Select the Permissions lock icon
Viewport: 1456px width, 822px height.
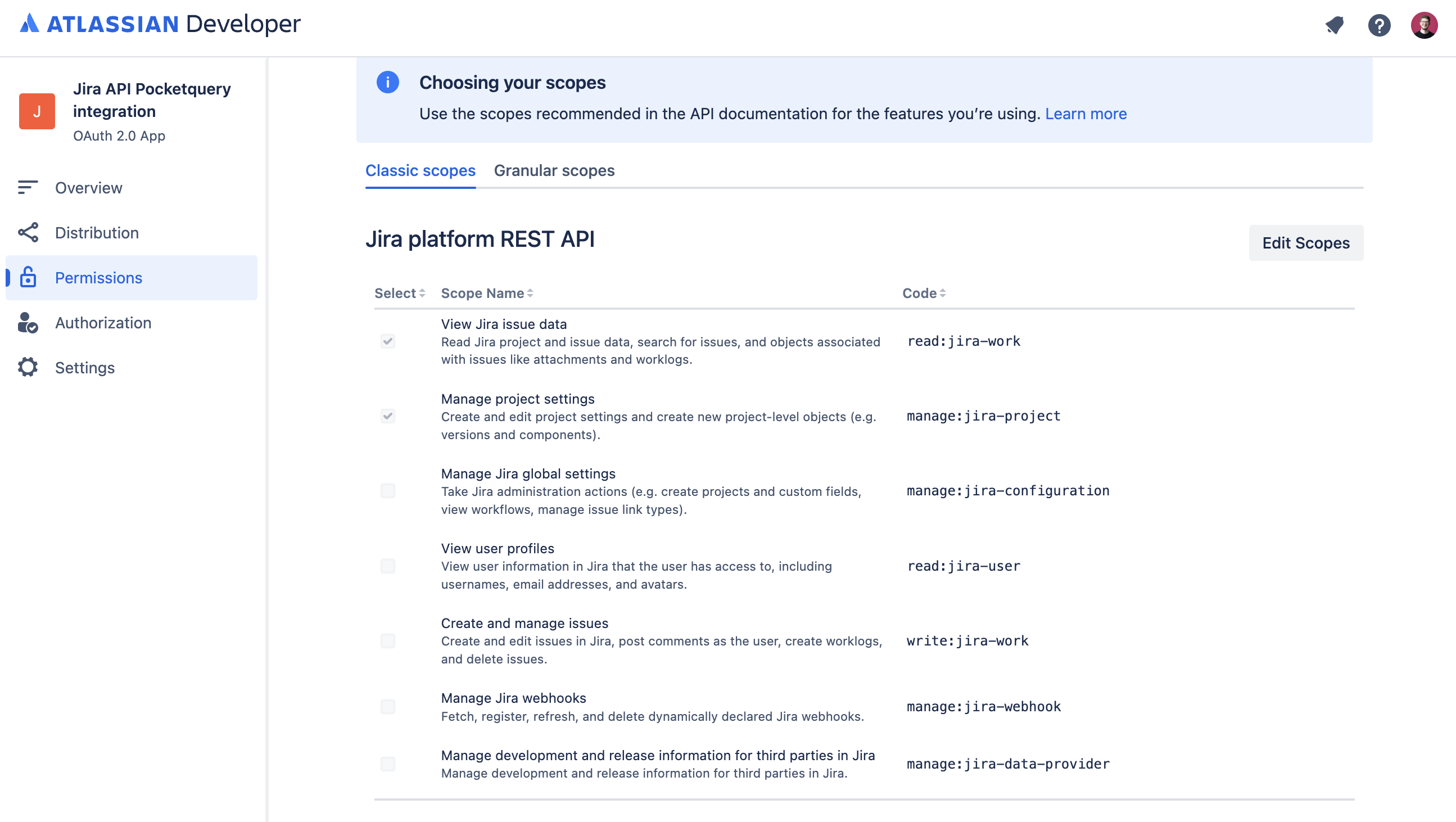point(27,278)
